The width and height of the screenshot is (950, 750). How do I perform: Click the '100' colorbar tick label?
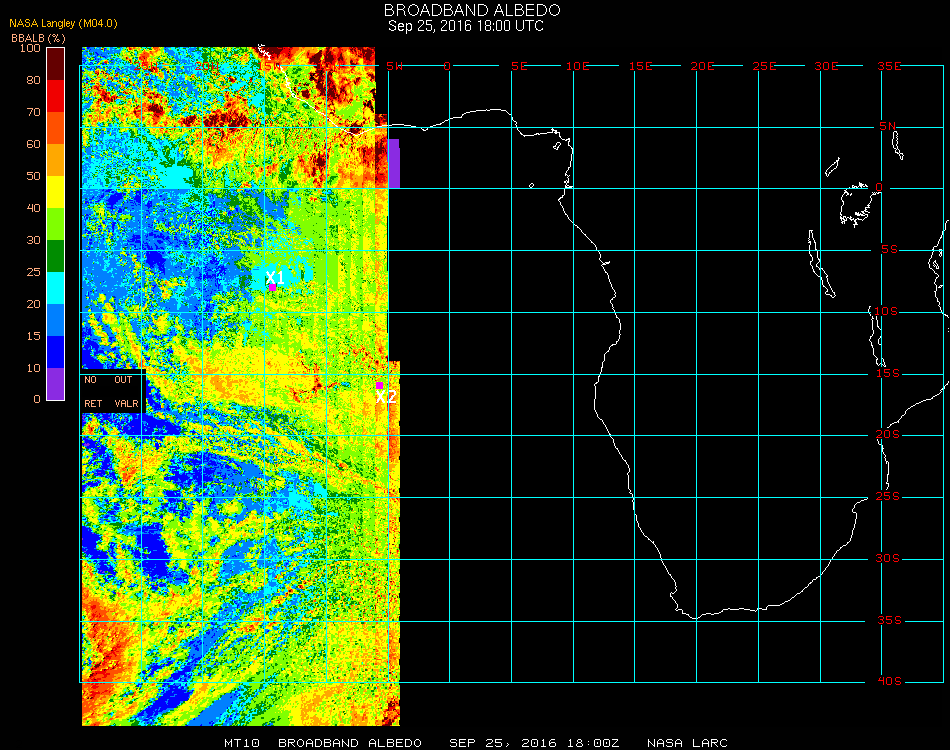30,48
